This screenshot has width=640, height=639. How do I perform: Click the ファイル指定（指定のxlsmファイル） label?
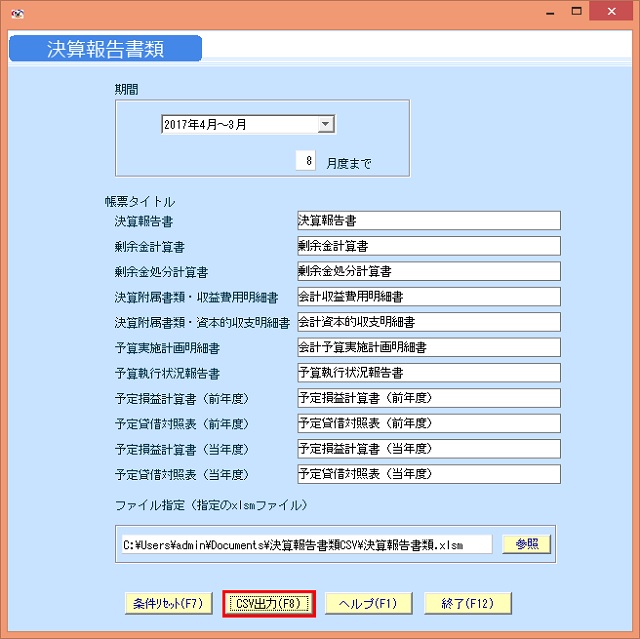(211, 505)
